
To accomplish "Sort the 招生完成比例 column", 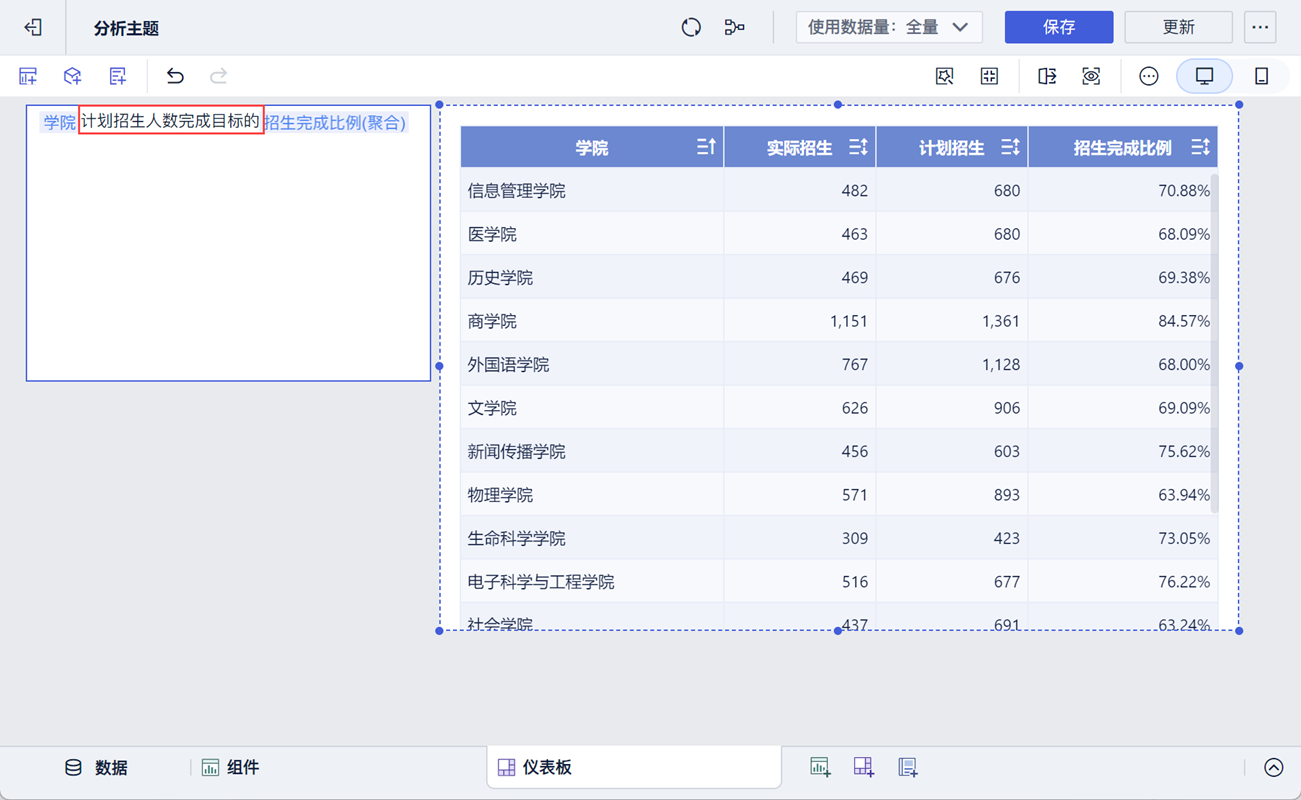I will click(1201, 148).
